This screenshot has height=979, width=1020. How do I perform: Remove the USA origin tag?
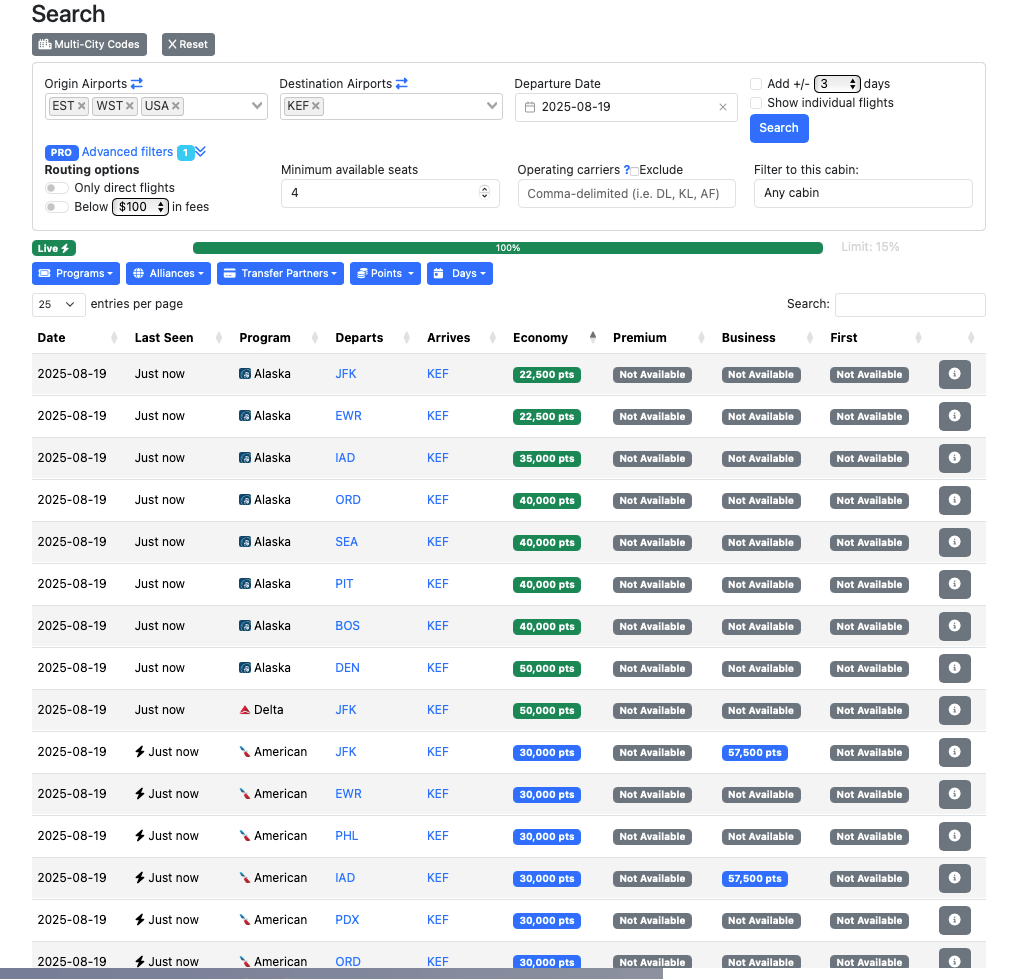pyautogui.click(x=176, y=106)
